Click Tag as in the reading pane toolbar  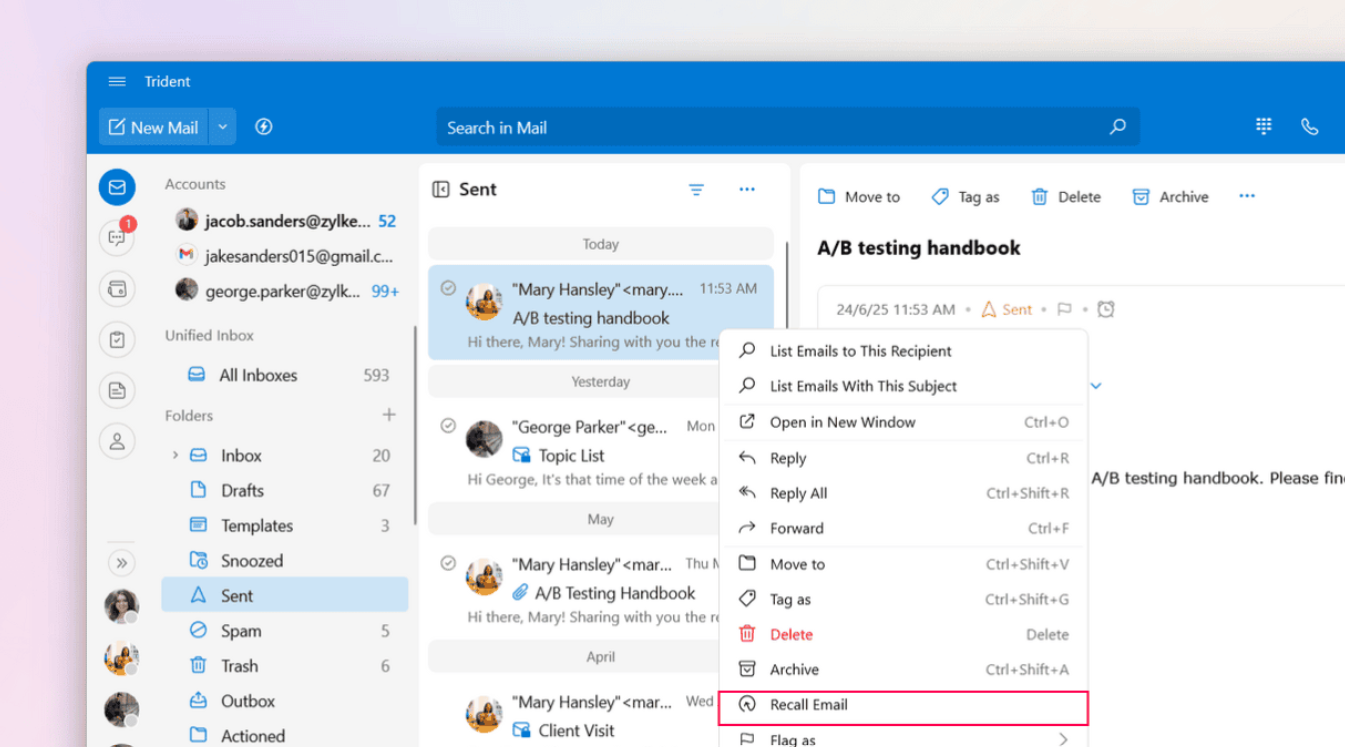pyautogui.click(x=965, y=197)
